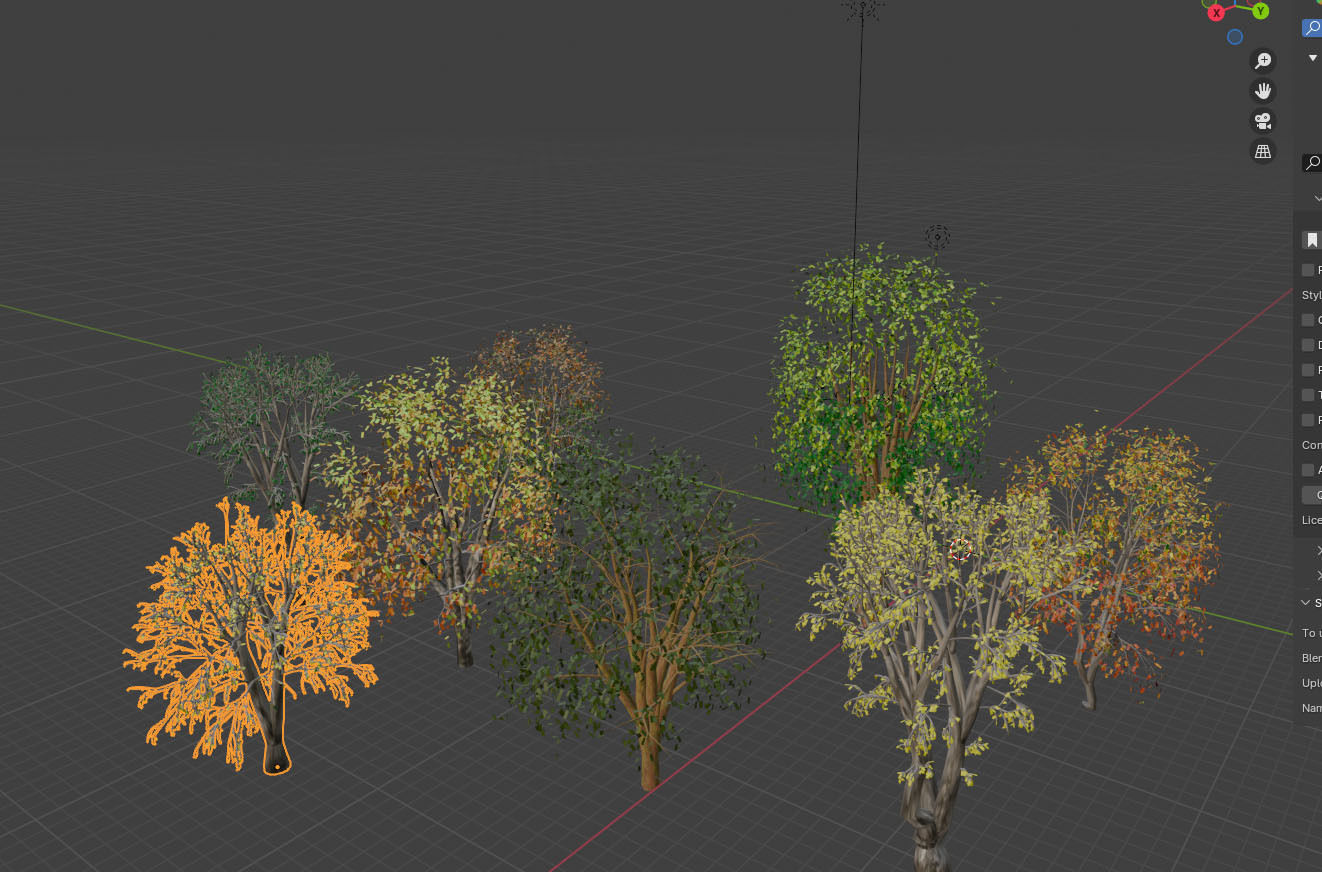Tick the checkbox between bookmark icon and Style label

1308,270
